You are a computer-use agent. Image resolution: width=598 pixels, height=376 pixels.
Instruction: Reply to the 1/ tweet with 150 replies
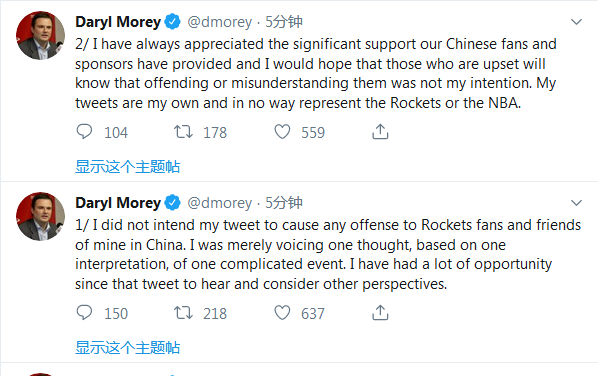(84, 313)
